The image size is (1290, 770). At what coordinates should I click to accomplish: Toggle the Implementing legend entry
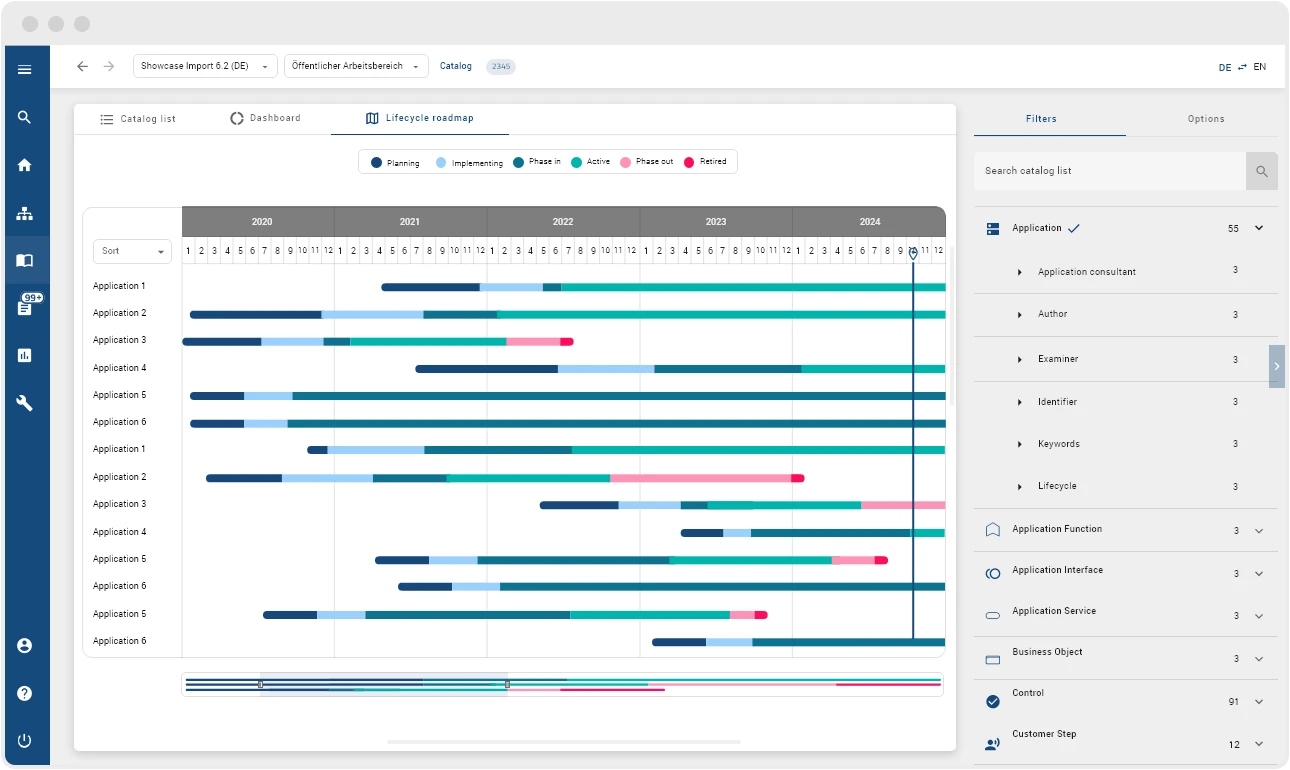(x=470, y=162)
